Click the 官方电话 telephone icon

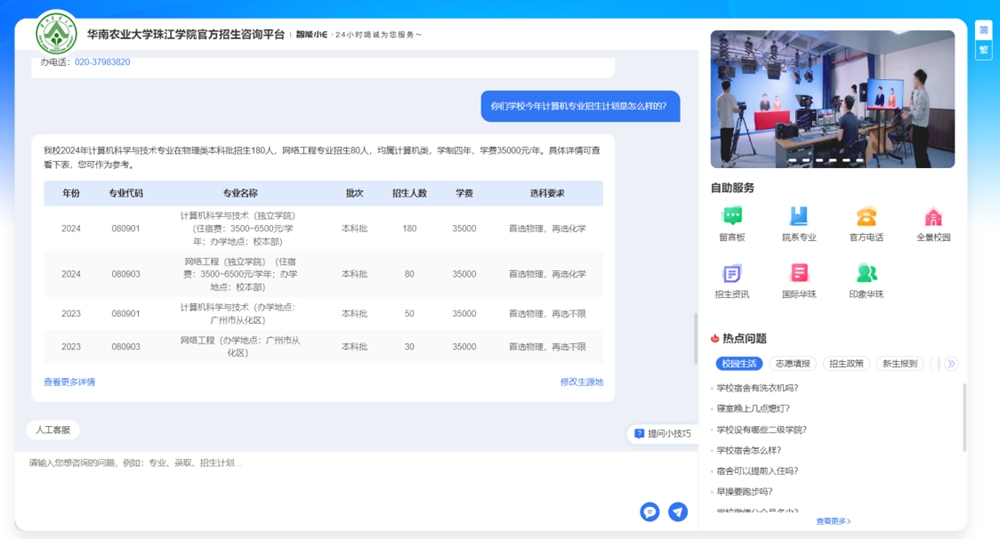click(866, 217)
